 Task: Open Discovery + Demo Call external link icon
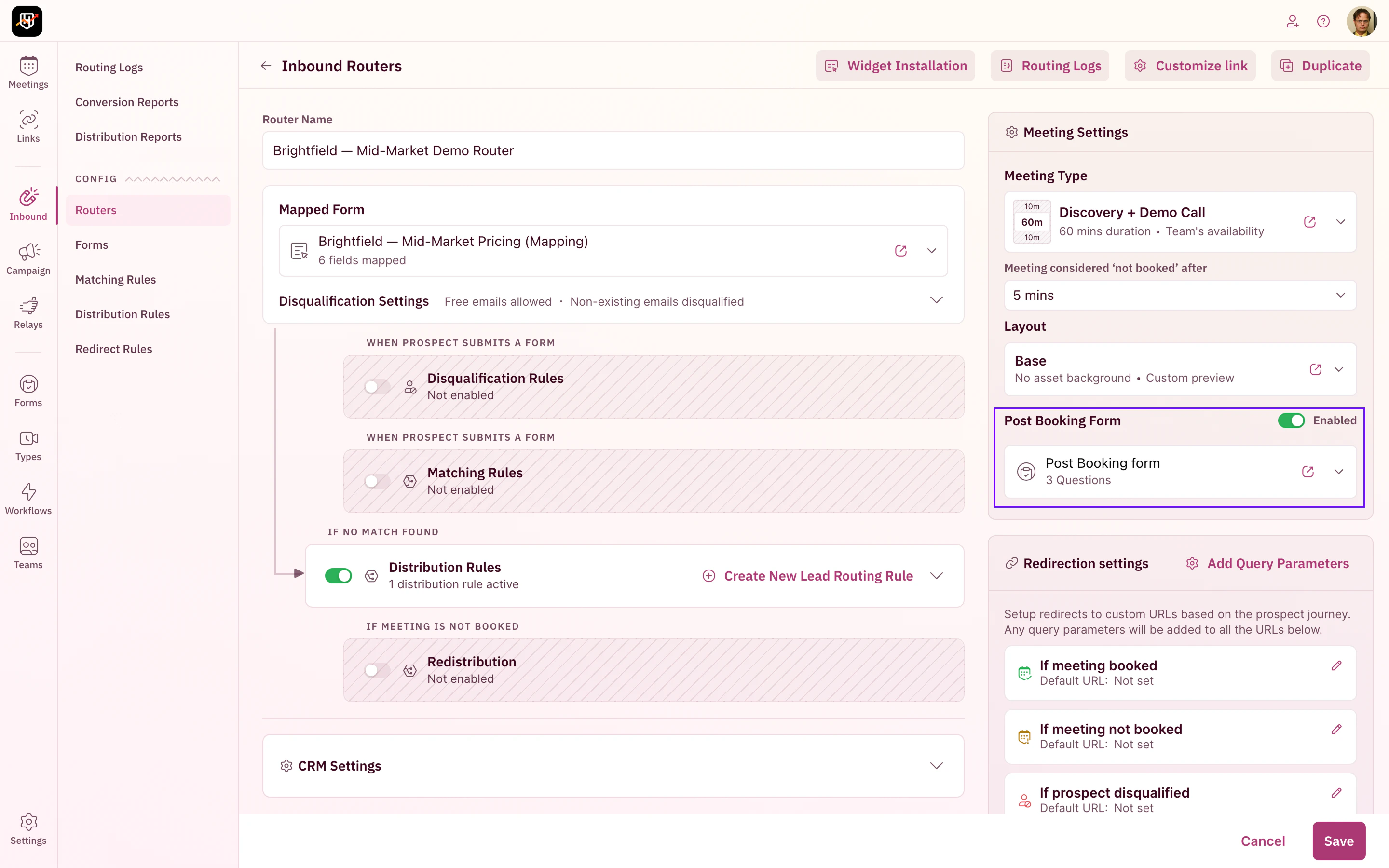pos(1310,222)
